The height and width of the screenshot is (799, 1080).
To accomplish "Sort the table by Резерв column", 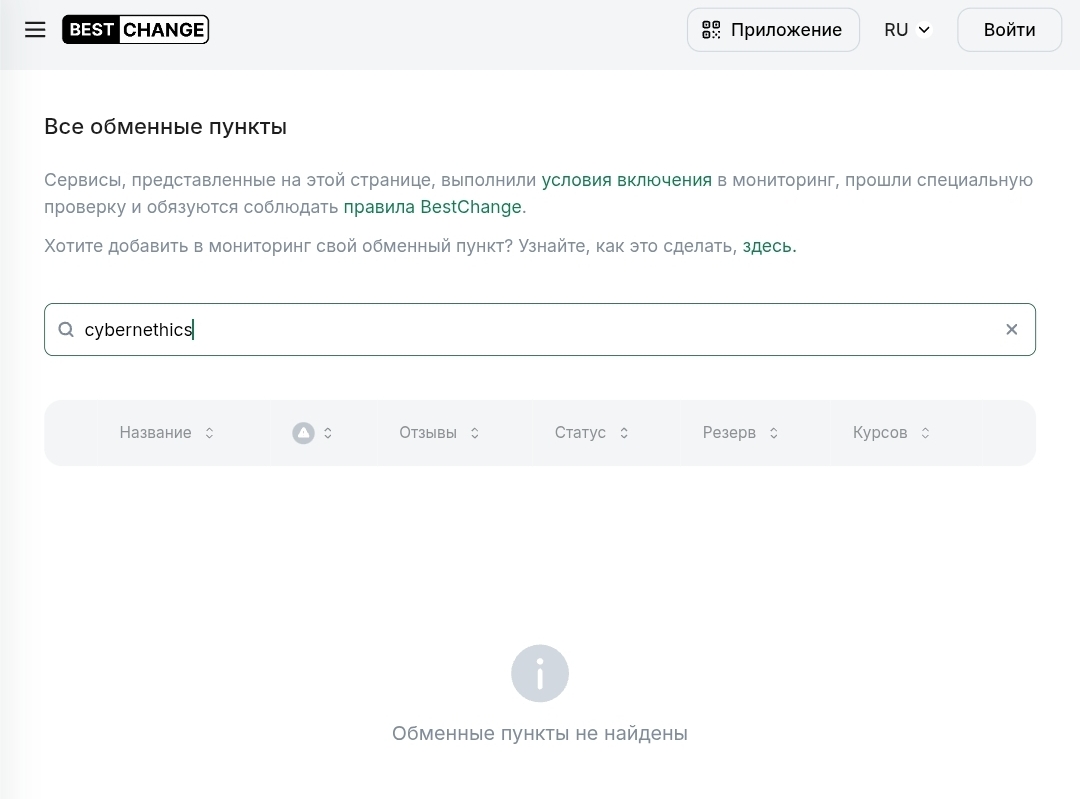I will click(x=740, y=433).
